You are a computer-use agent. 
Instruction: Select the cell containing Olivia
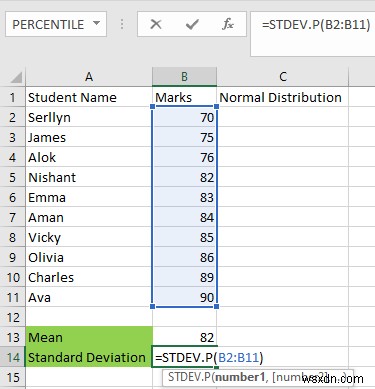click(89, 257)
